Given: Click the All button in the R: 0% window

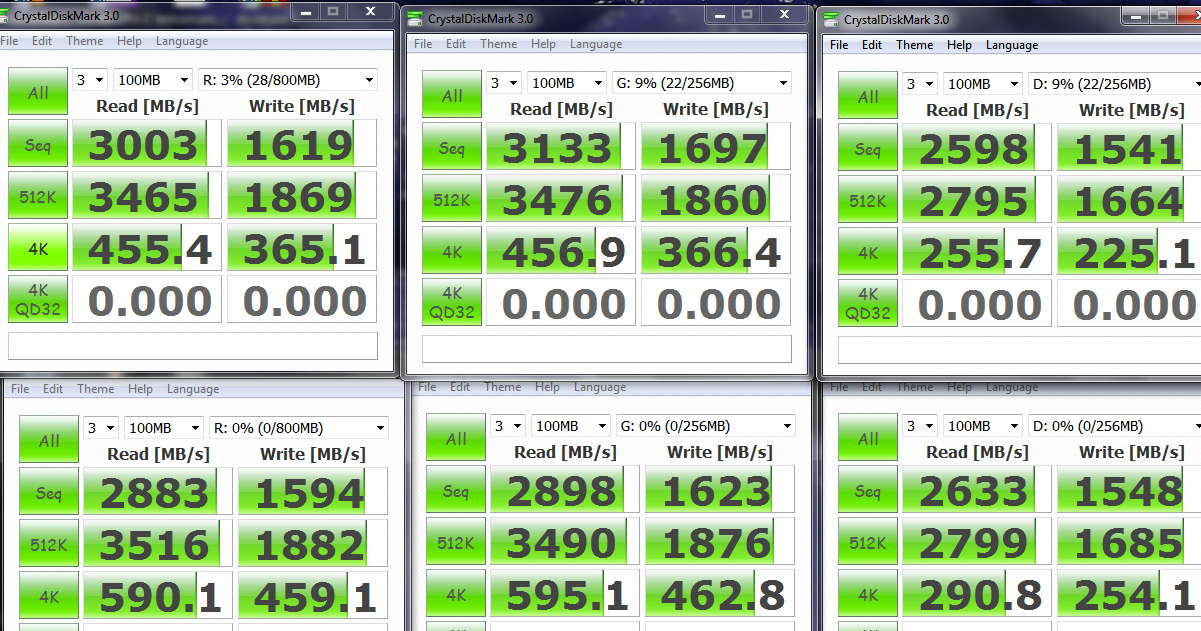Looking at the screenshot, I should [x=48, y=440].
